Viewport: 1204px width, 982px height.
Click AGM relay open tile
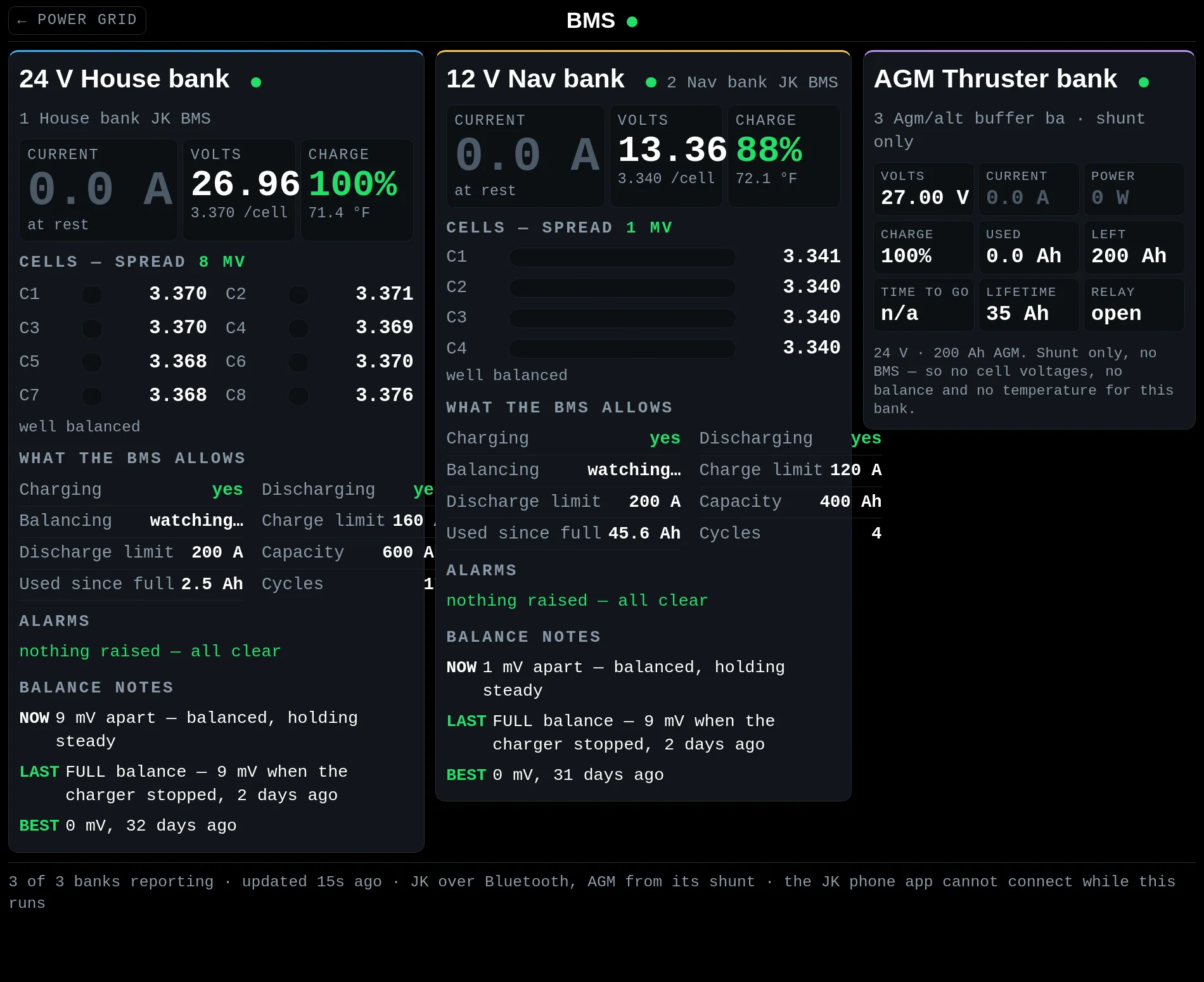point(1134,305)
